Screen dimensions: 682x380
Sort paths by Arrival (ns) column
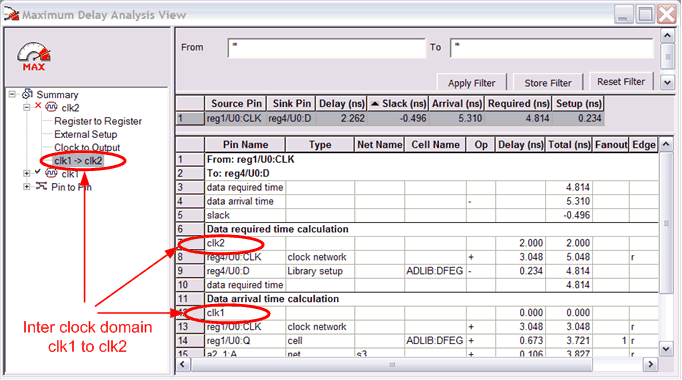pos(457,103)
